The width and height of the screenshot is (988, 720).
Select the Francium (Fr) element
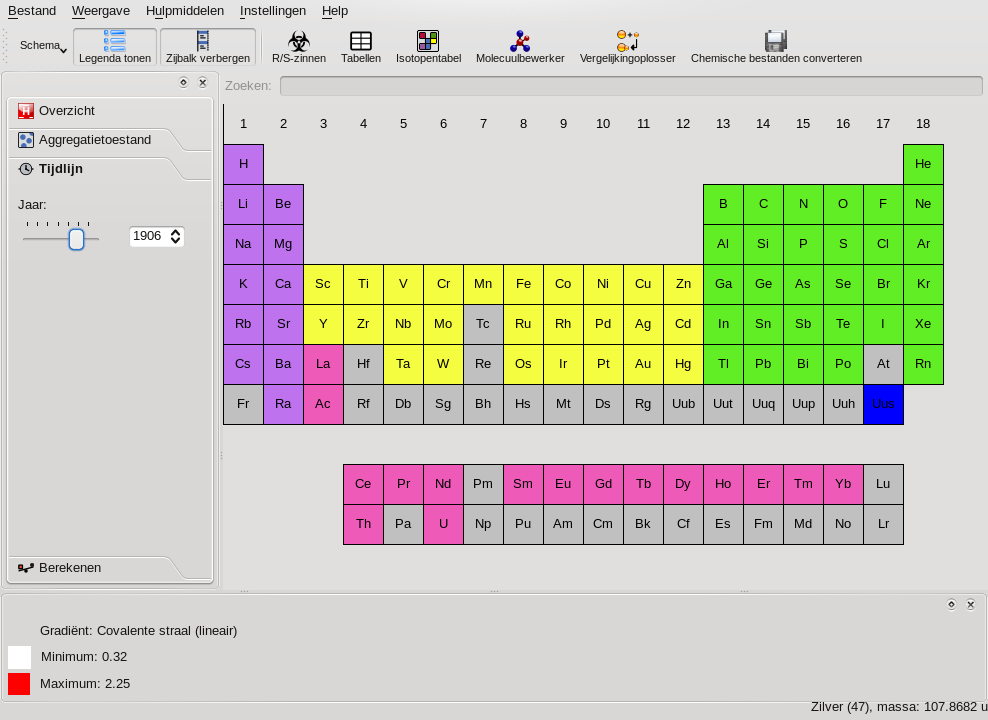(x=243, y=404)
